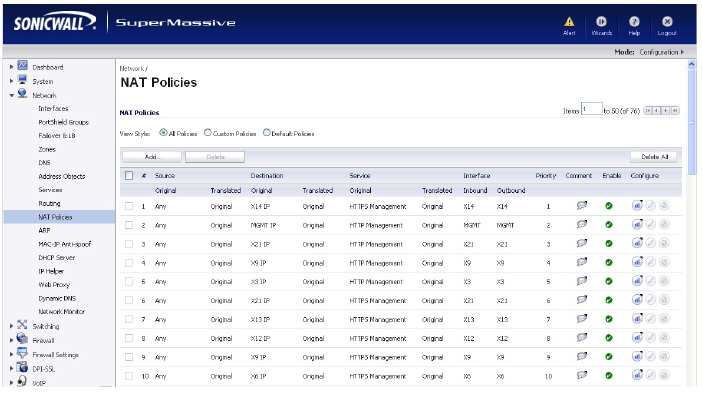Check the select-all header checkbox
This screenshot has height=397, width=702.
coord(129,175)
